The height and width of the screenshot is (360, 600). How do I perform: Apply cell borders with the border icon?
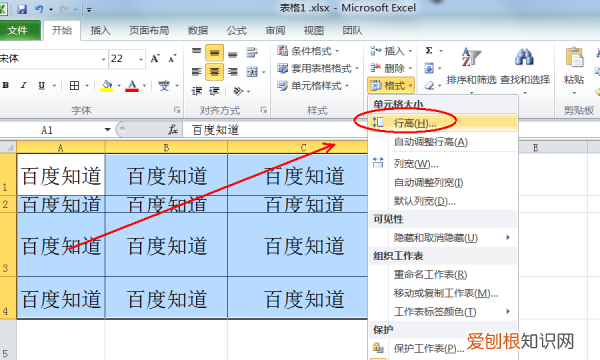(74, 85)
